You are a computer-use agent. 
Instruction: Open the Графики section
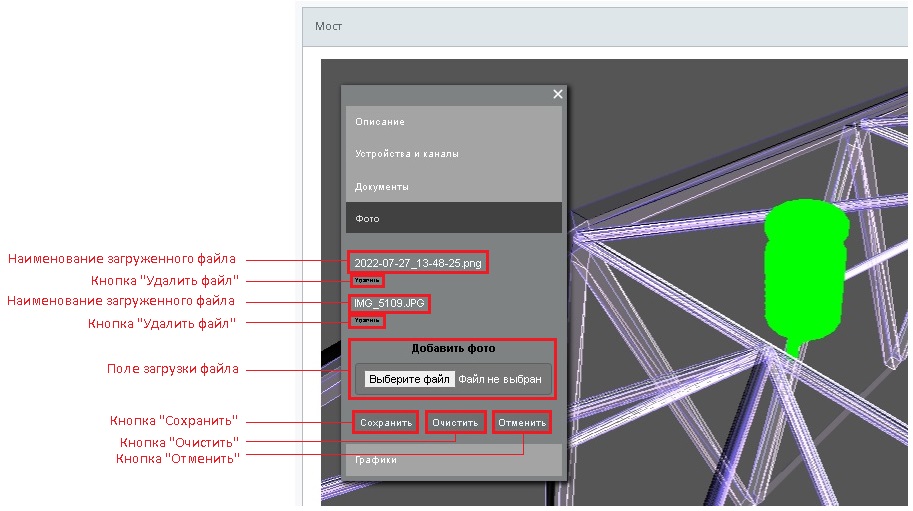tap(453, 460)
